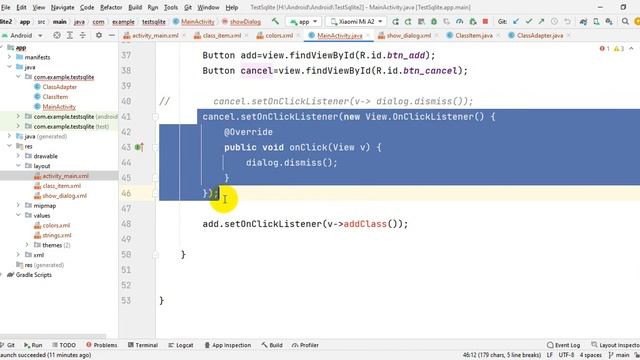Expand the manifests folder
This screenshot has height=360, width=640.
tap(9, 57)
